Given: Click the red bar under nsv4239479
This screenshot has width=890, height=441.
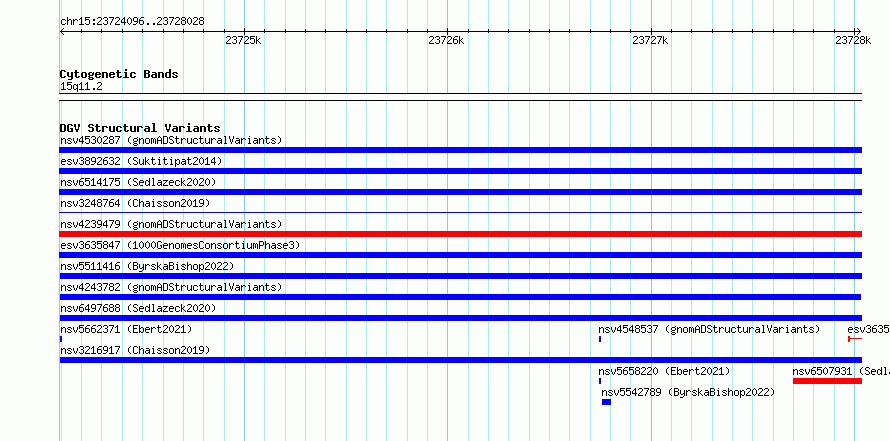Looking at the screenshot, I should coord(461,234).
